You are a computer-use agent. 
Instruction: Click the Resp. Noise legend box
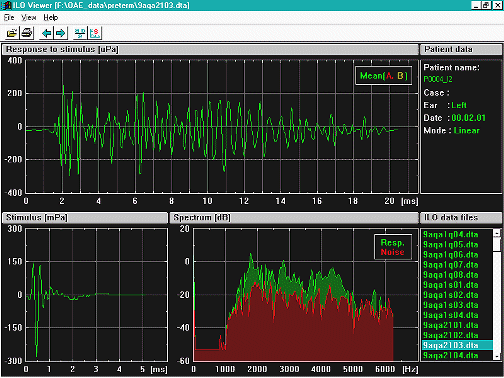(x=393, y=247)
